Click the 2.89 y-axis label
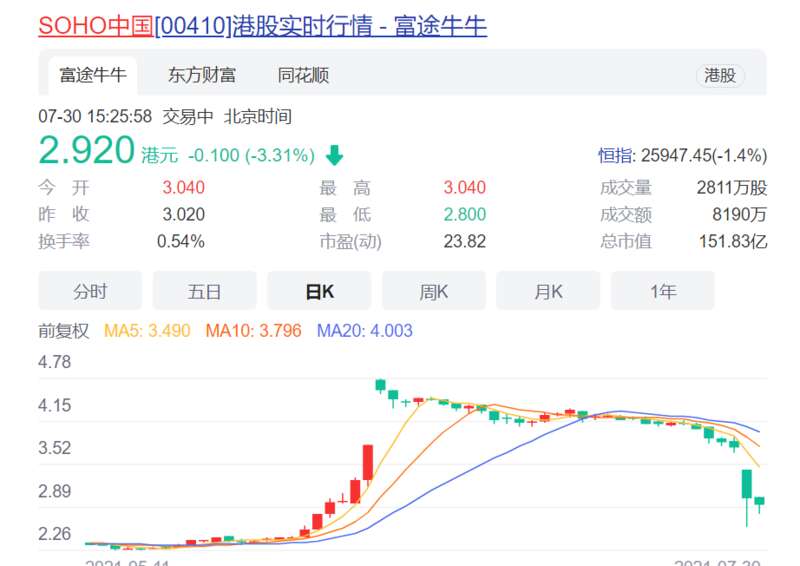Screen dimensions: 800x566 (54, 491)
